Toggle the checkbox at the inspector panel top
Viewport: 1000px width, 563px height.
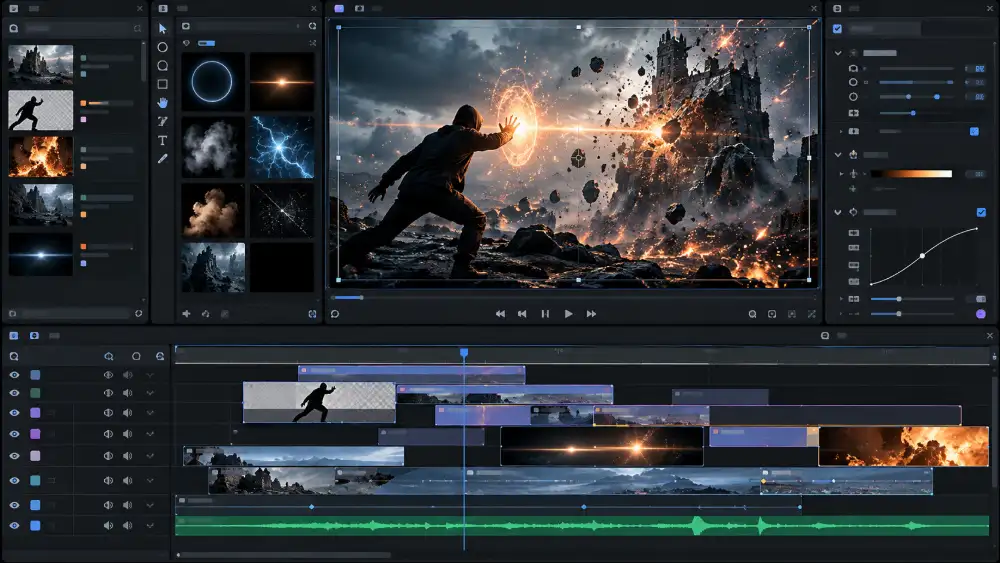click(837, 29)
